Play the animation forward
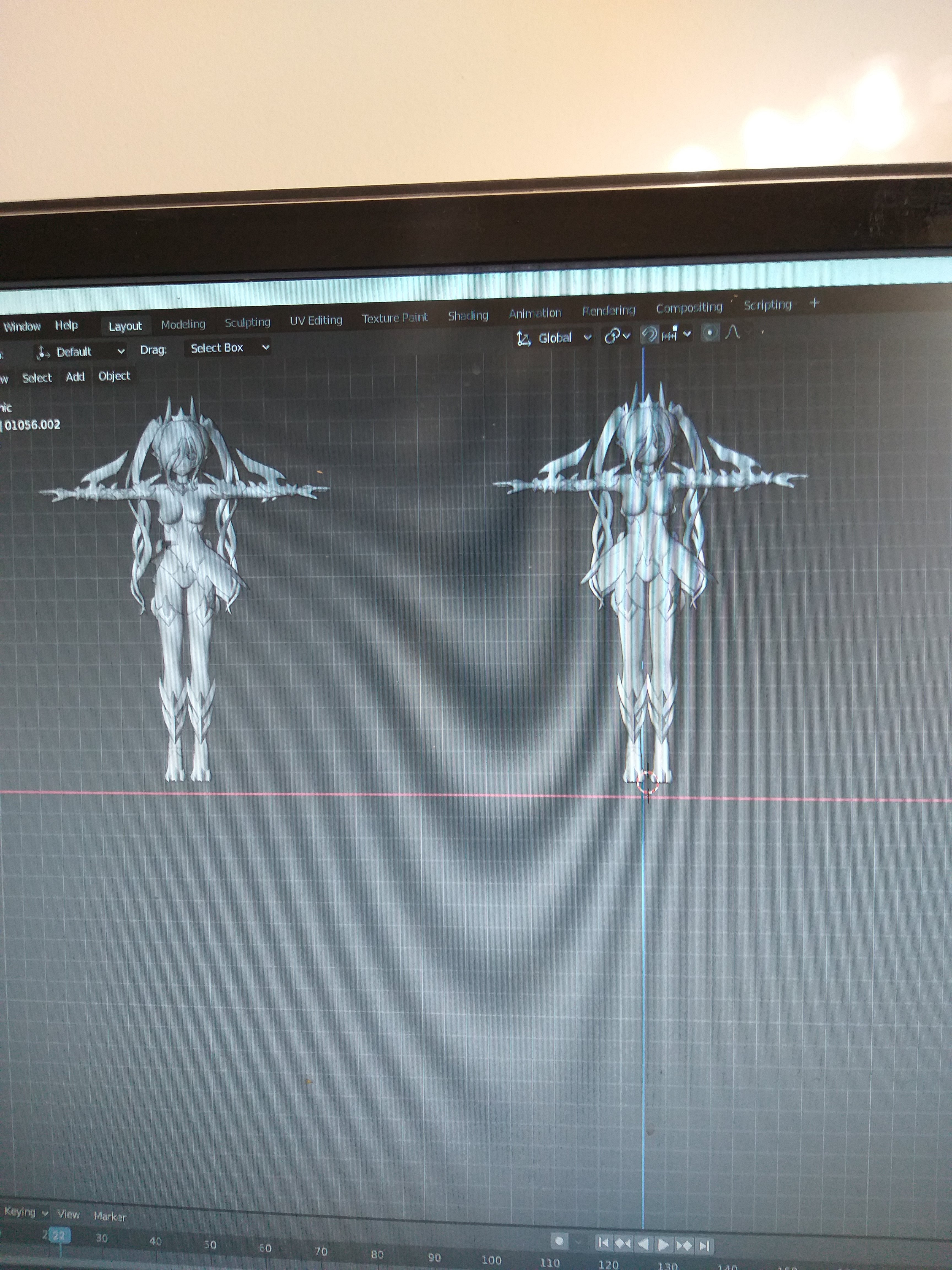952x1270 pixels. (663, 1245)
